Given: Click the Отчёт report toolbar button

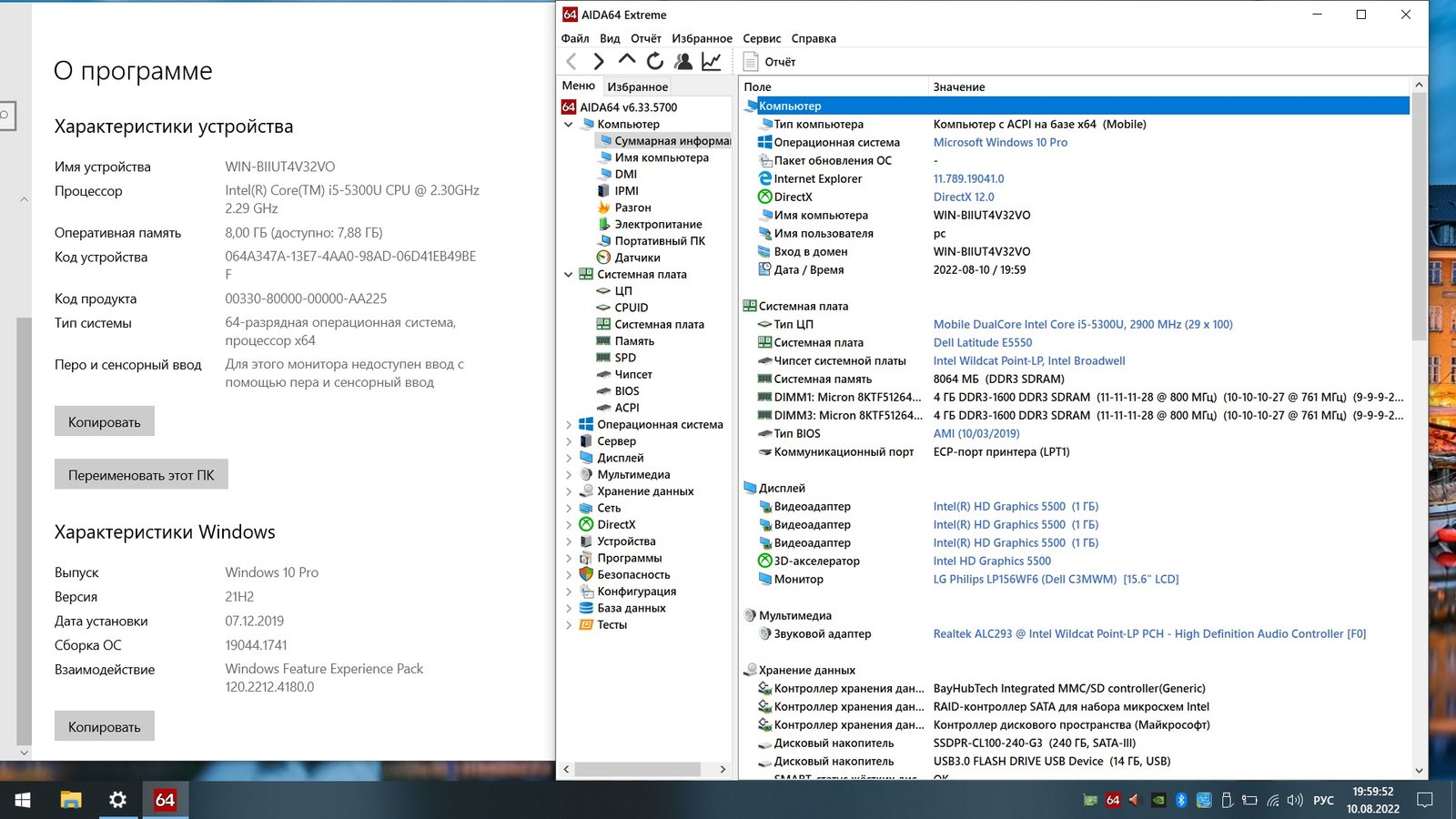Looking at the screenshot, I should pyautogui.click(x=770, y=62).
